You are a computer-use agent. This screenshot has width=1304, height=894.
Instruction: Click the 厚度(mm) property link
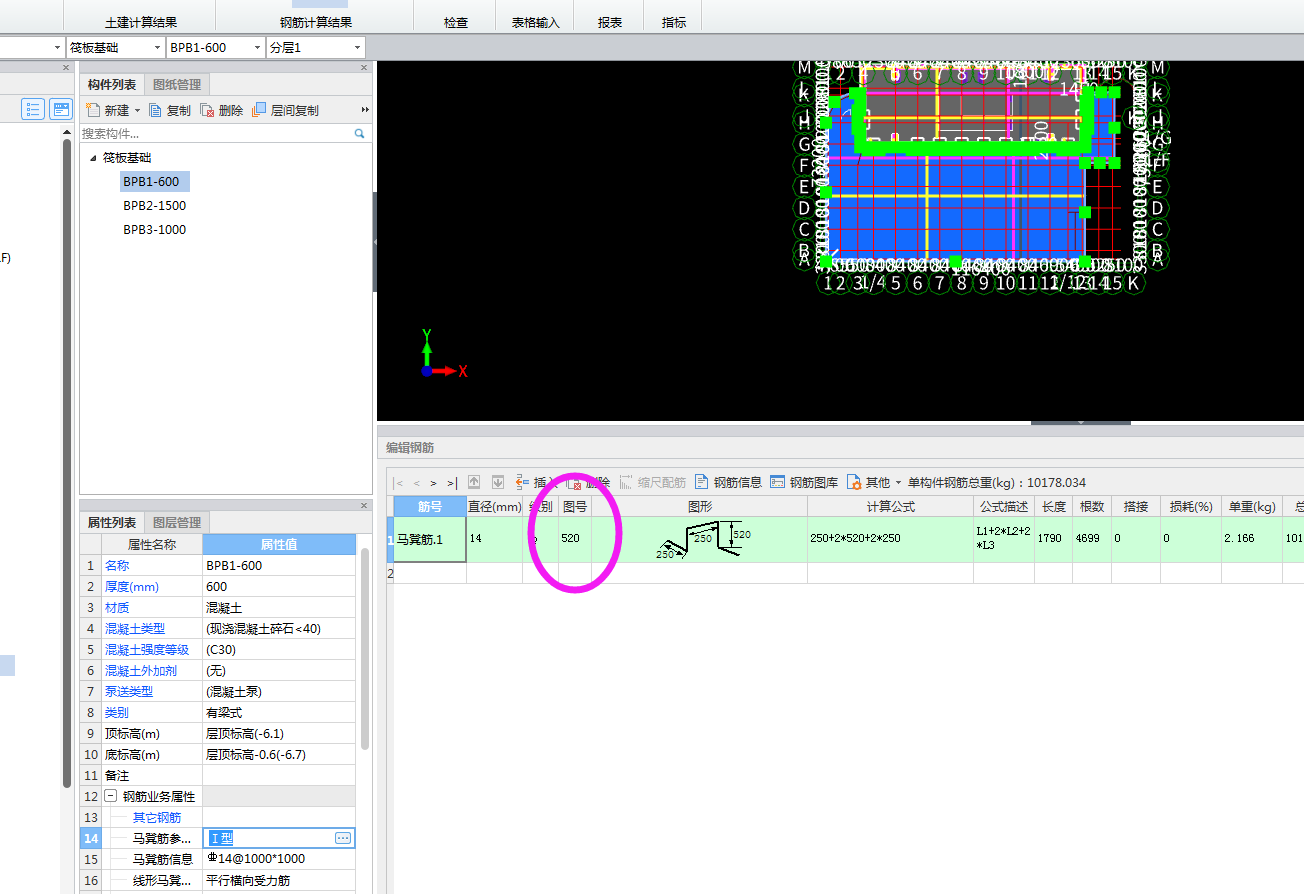[x=132, y=587]
